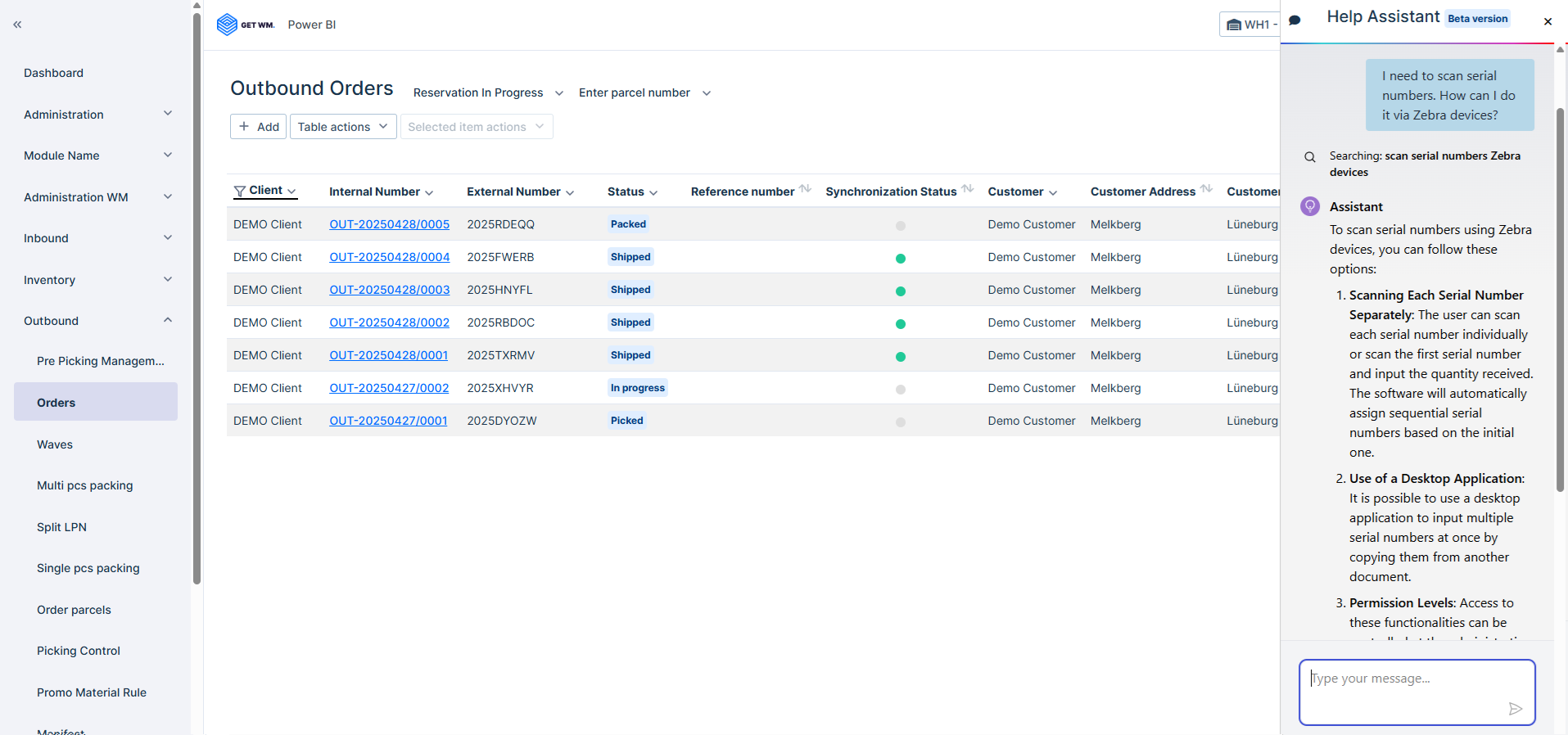
Task: Open Multi pcs packing page
Action: pyautogui.click(x=84, y=485)
